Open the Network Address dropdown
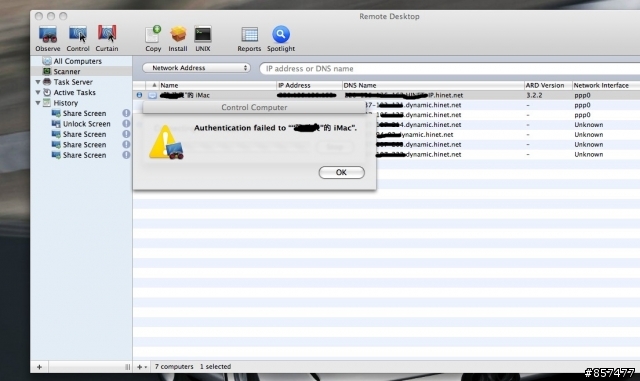Image resolution: width=640 pixels, height=381 pixels. click(x=196, y=68)
